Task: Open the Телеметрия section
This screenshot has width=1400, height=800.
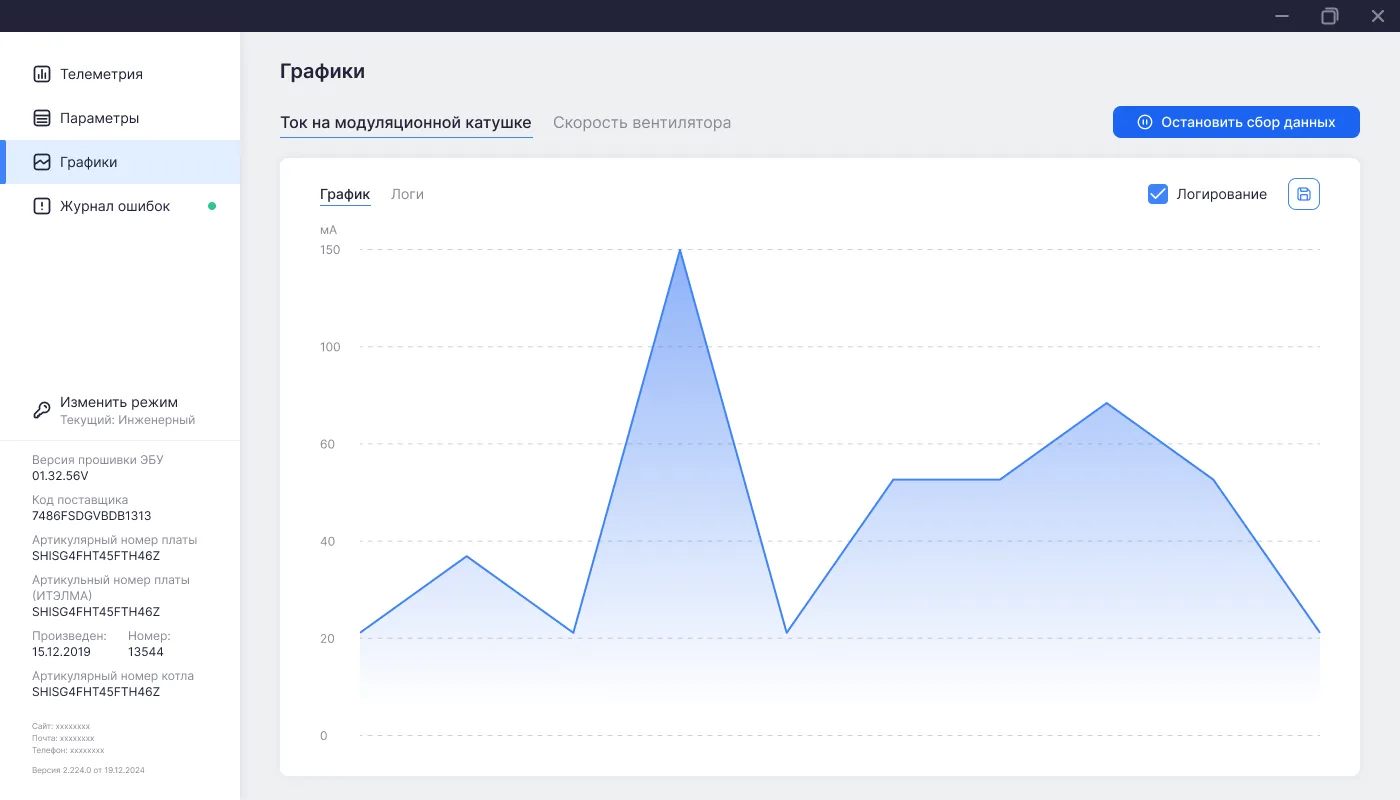Action: 120,74
